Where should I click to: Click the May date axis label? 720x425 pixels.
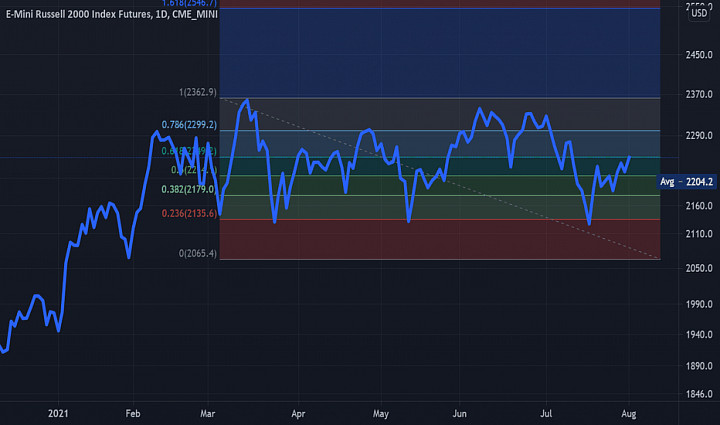pos(381,414)
